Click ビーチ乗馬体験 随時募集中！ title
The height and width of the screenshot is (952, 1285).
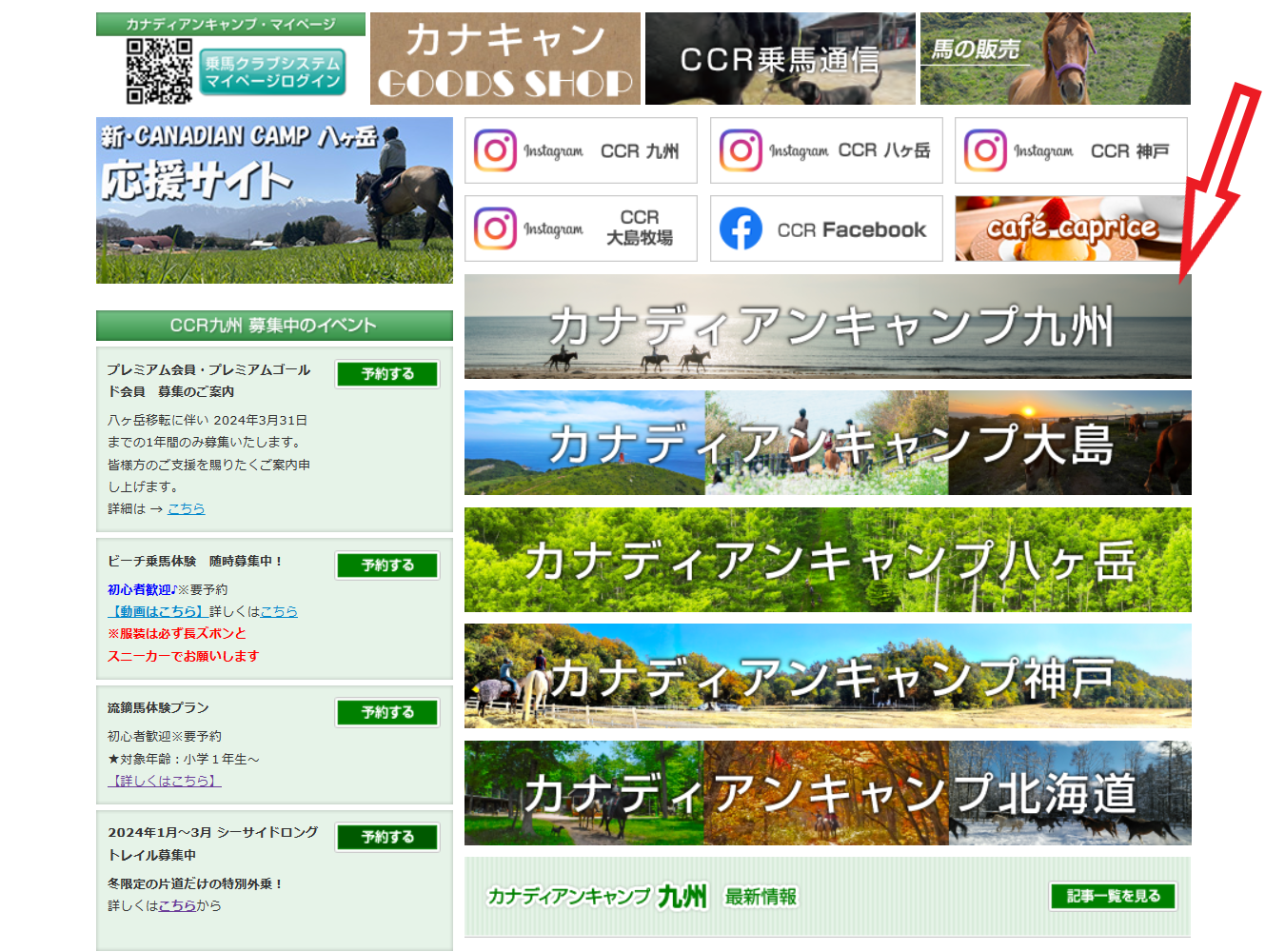click(x=195, y=561)
